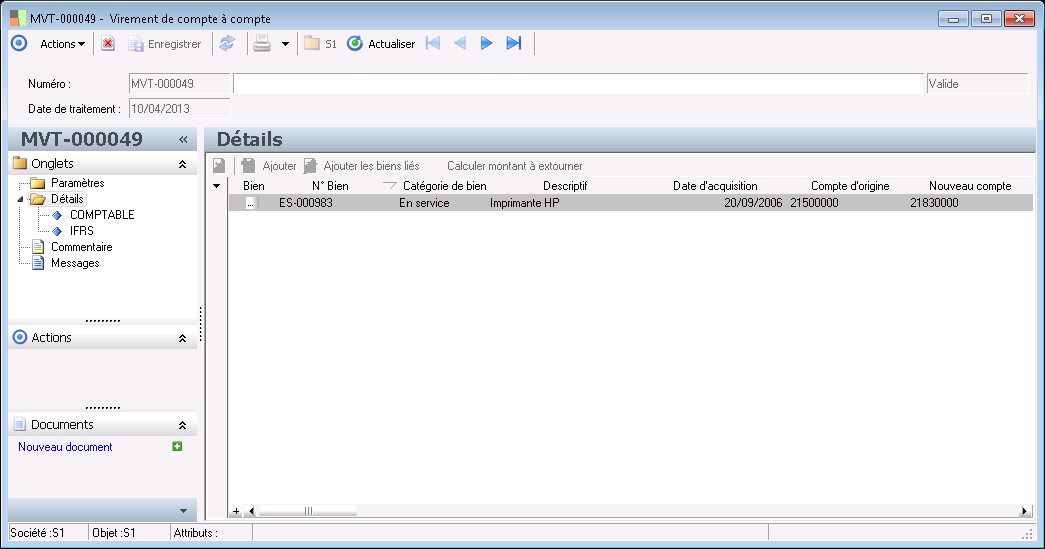Image resolution: width=1045 pixels, height=549 pixels.
Task: Click the splitter handle between side panel and details
Action: click(x=201, y=324)
